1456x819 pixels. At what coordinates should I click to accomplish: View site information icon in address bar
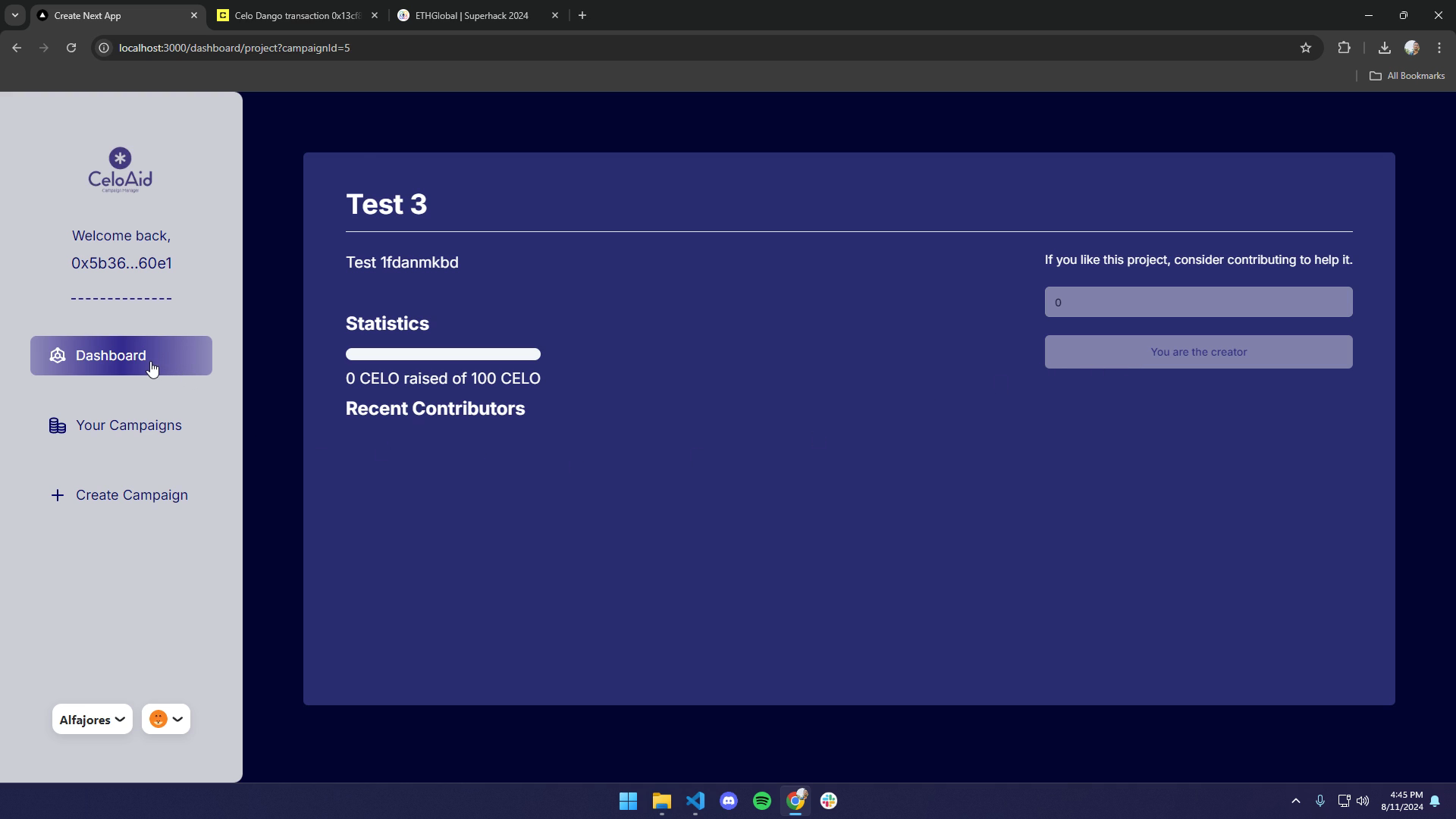pyautogui.click(x=104, y=48)
